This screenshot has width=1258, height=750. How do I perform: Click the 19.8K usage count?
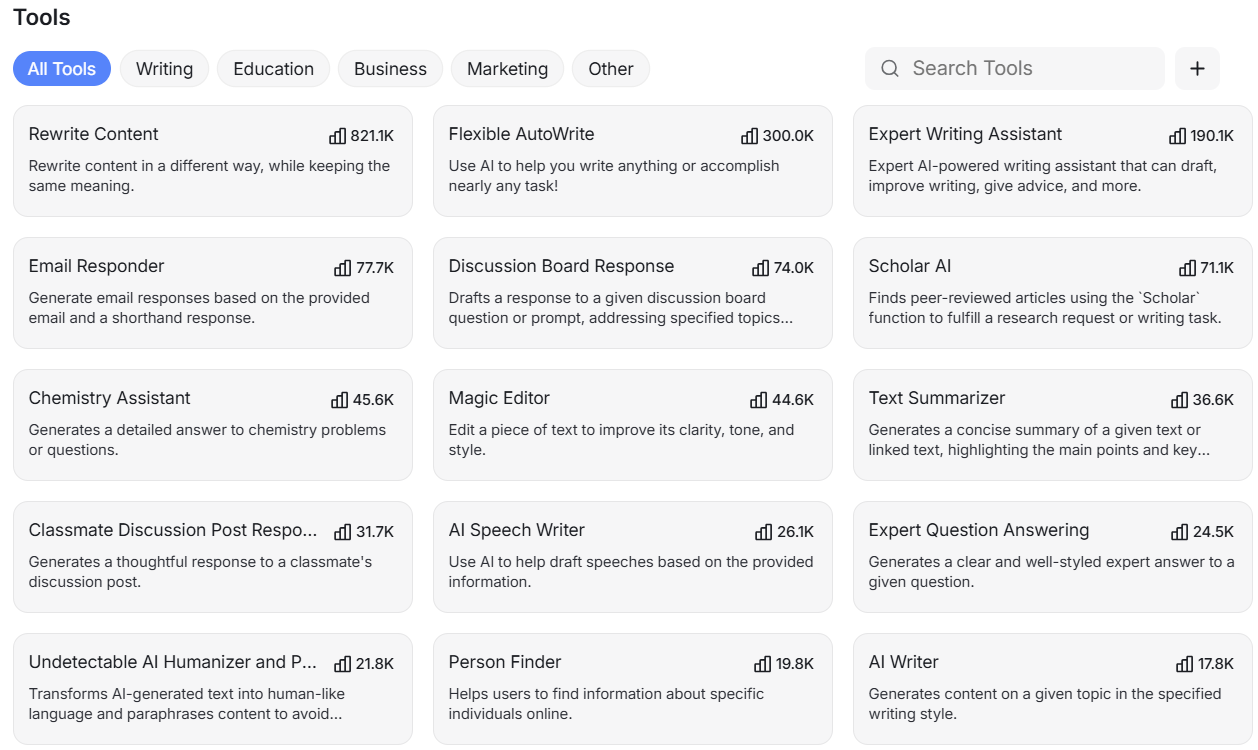tap(795, 664)
